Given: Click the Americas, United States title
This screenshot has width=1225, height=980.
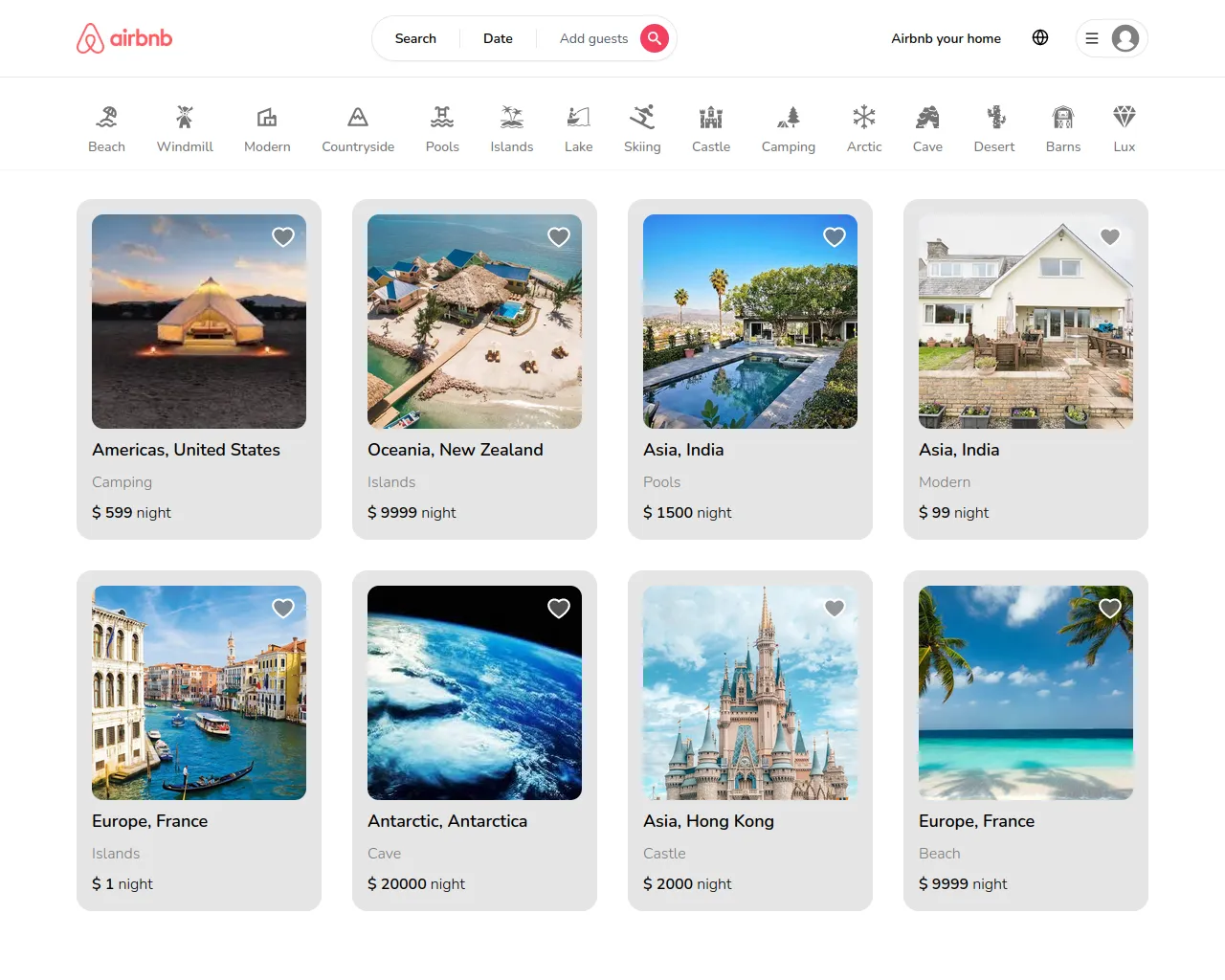Looking at the screenshot, I should point(186,450).
